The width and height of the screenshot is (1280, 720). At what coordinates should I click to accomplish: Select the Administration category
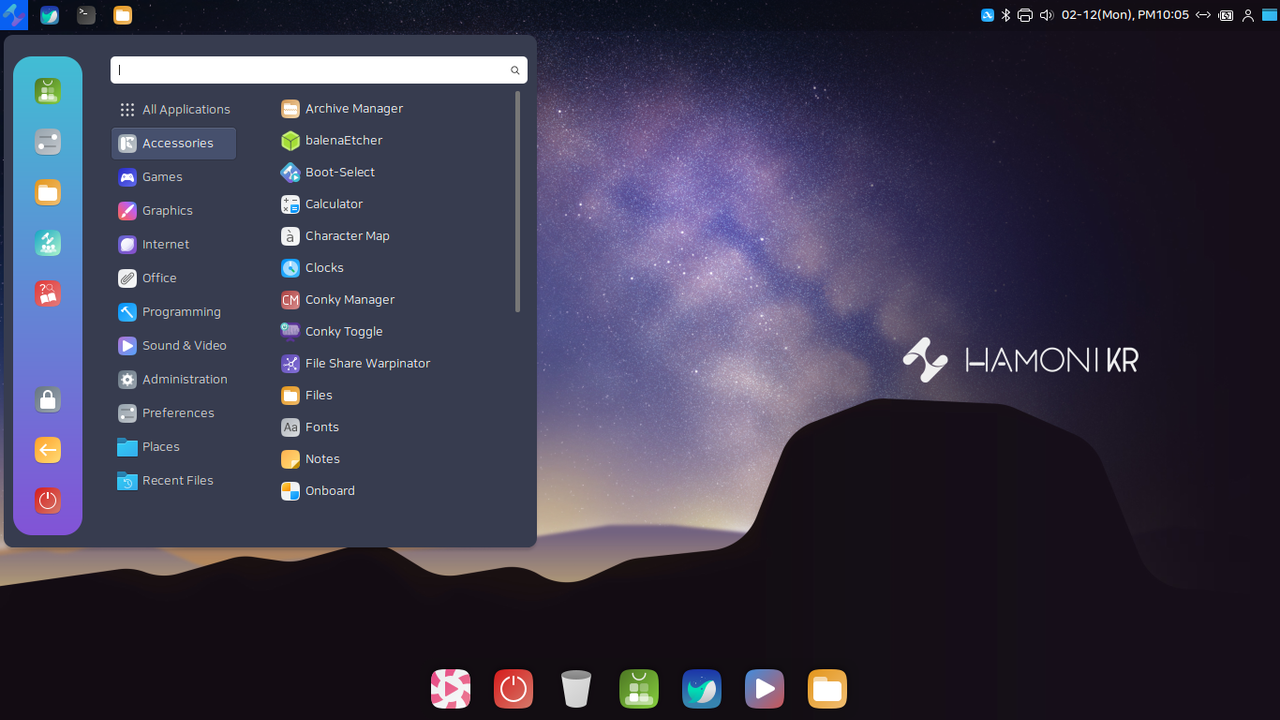coord(174,380)
